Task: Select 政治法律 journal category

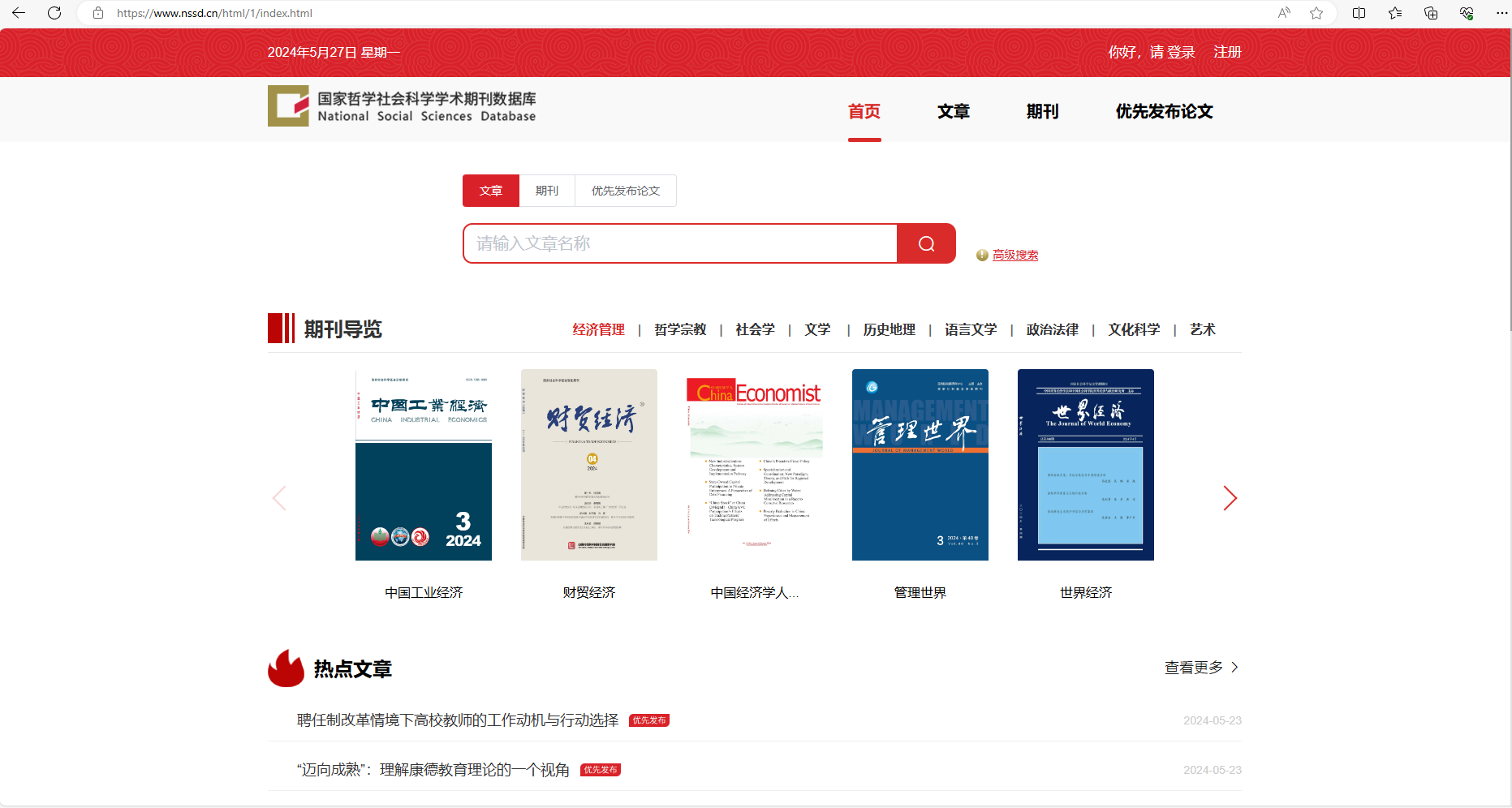Action: pyautogui.click(x=1053, y=329)
